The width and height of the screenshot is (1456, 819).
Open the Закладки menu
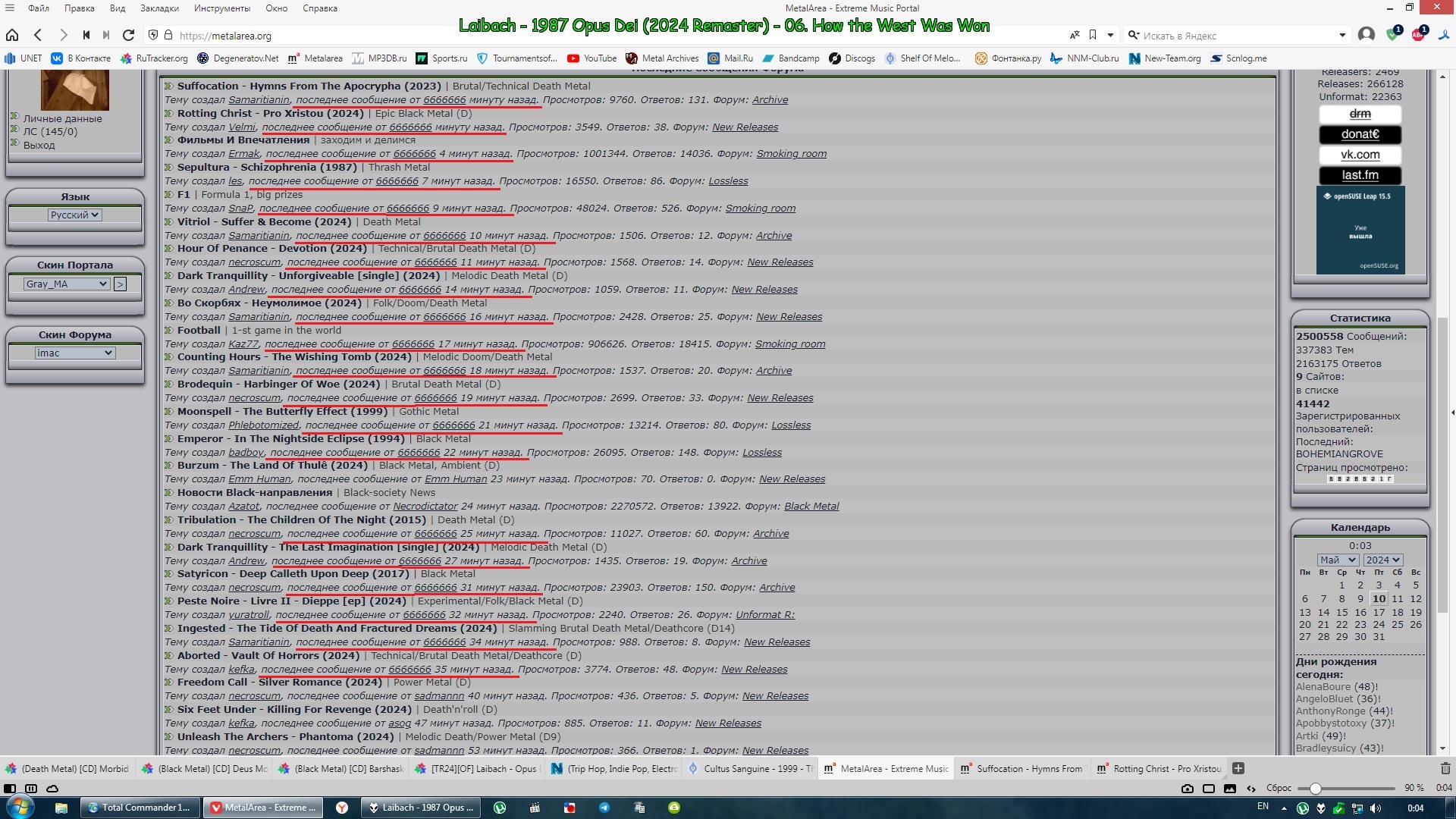[159, 8]
